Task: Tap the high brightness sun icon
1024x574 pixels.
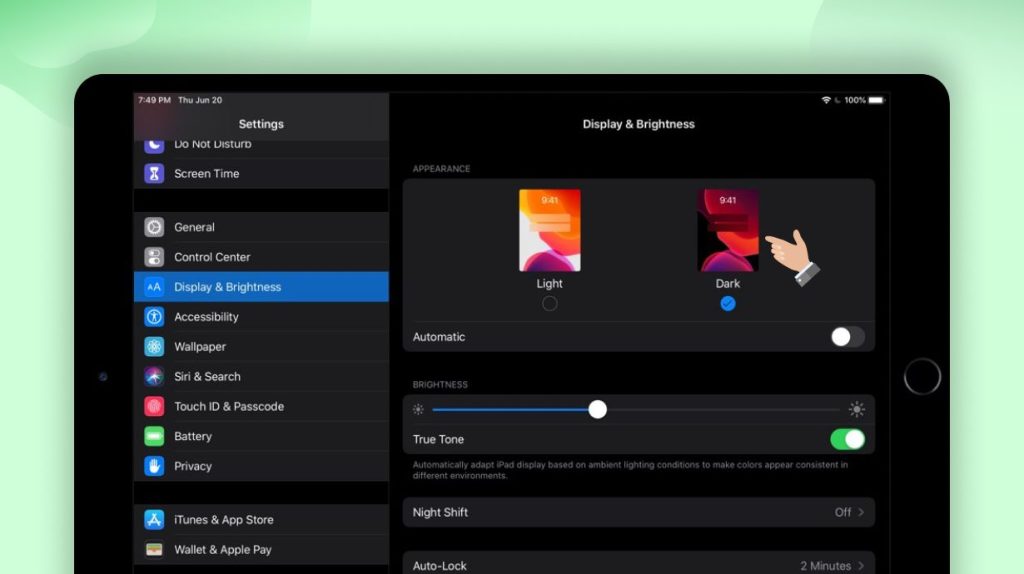Action: pyautogui.click(x=856, y=409)
